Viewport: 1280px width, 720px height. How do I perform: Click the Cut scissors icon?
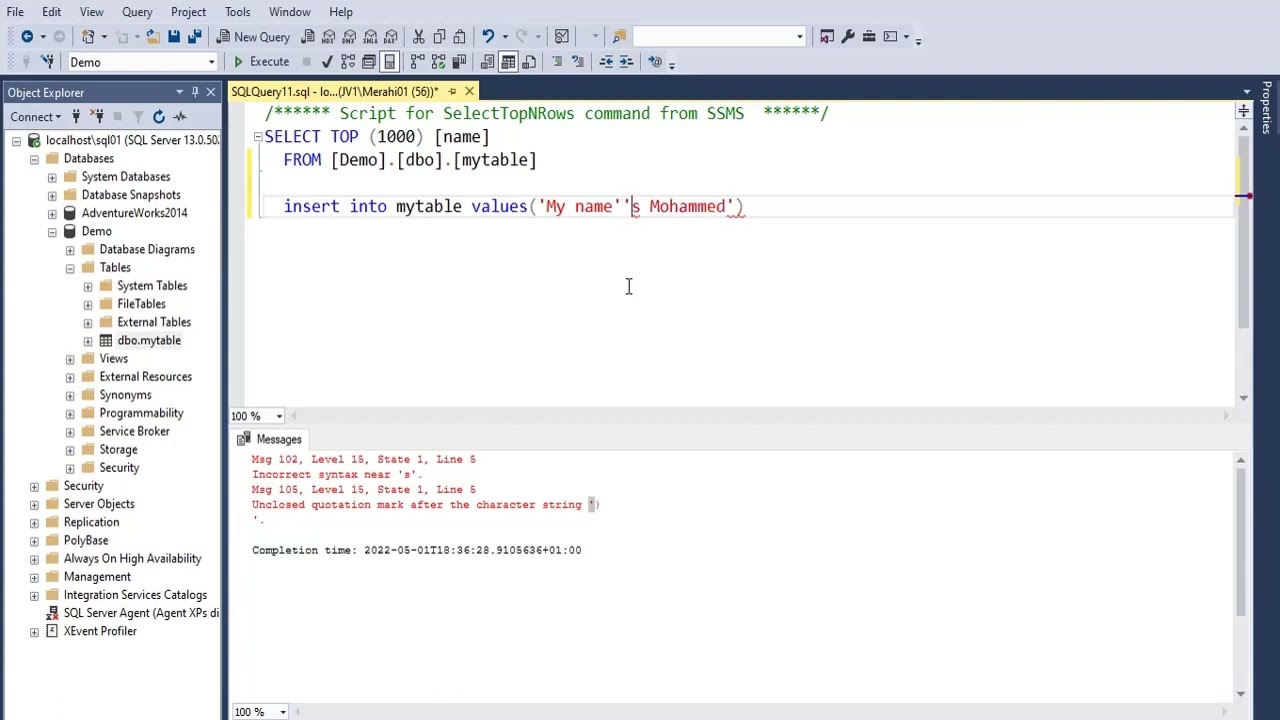418,37
